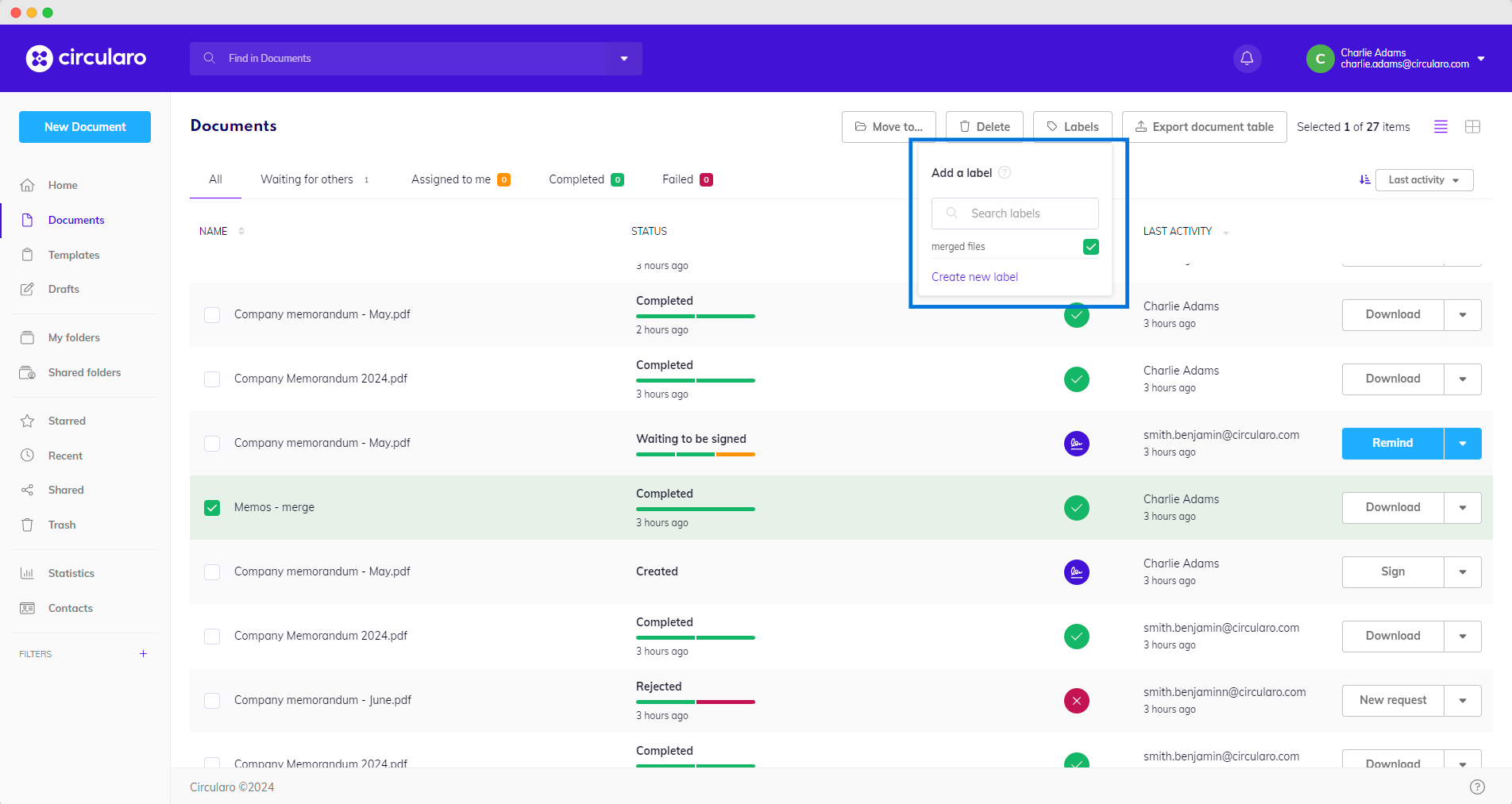
Task: Sort by the LAST ACTIVITY column arrow
Action: [1226, 233]
